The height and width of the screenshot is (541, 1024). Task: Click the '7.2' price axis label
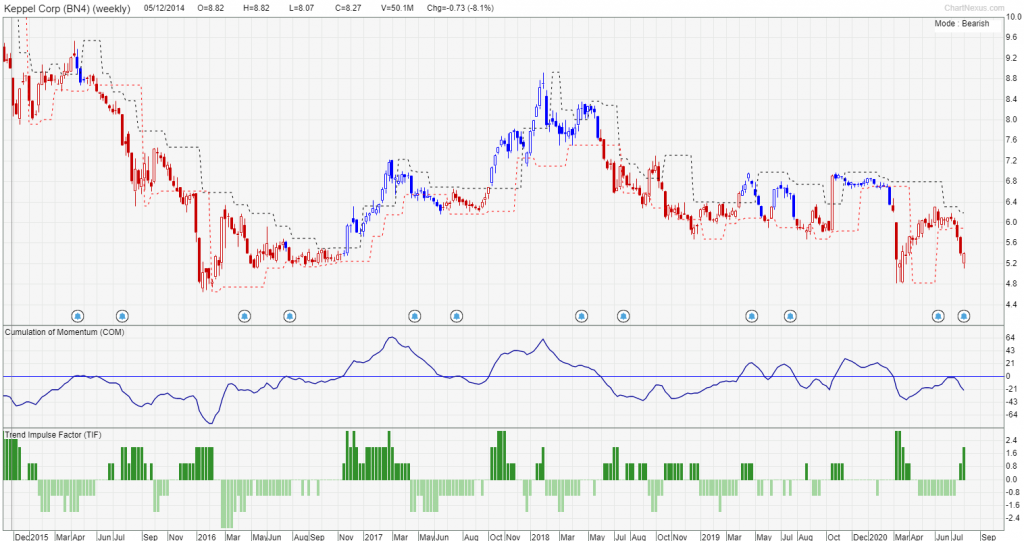coord(1013,160)
